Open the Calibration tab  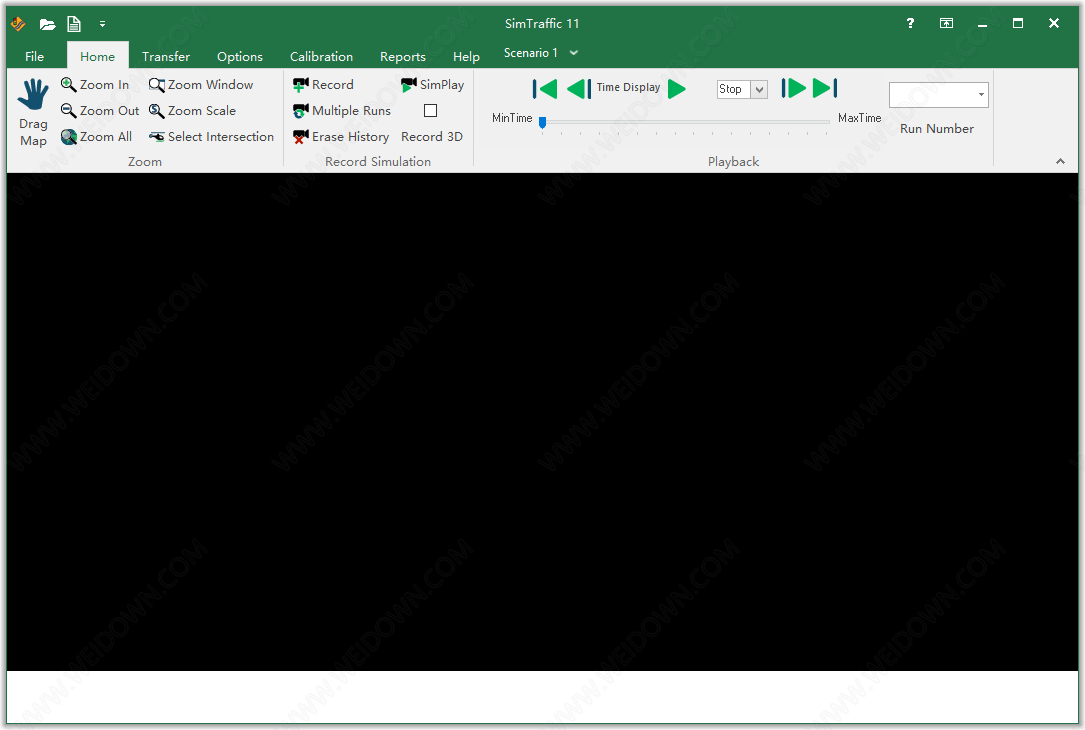coord(322,57)
